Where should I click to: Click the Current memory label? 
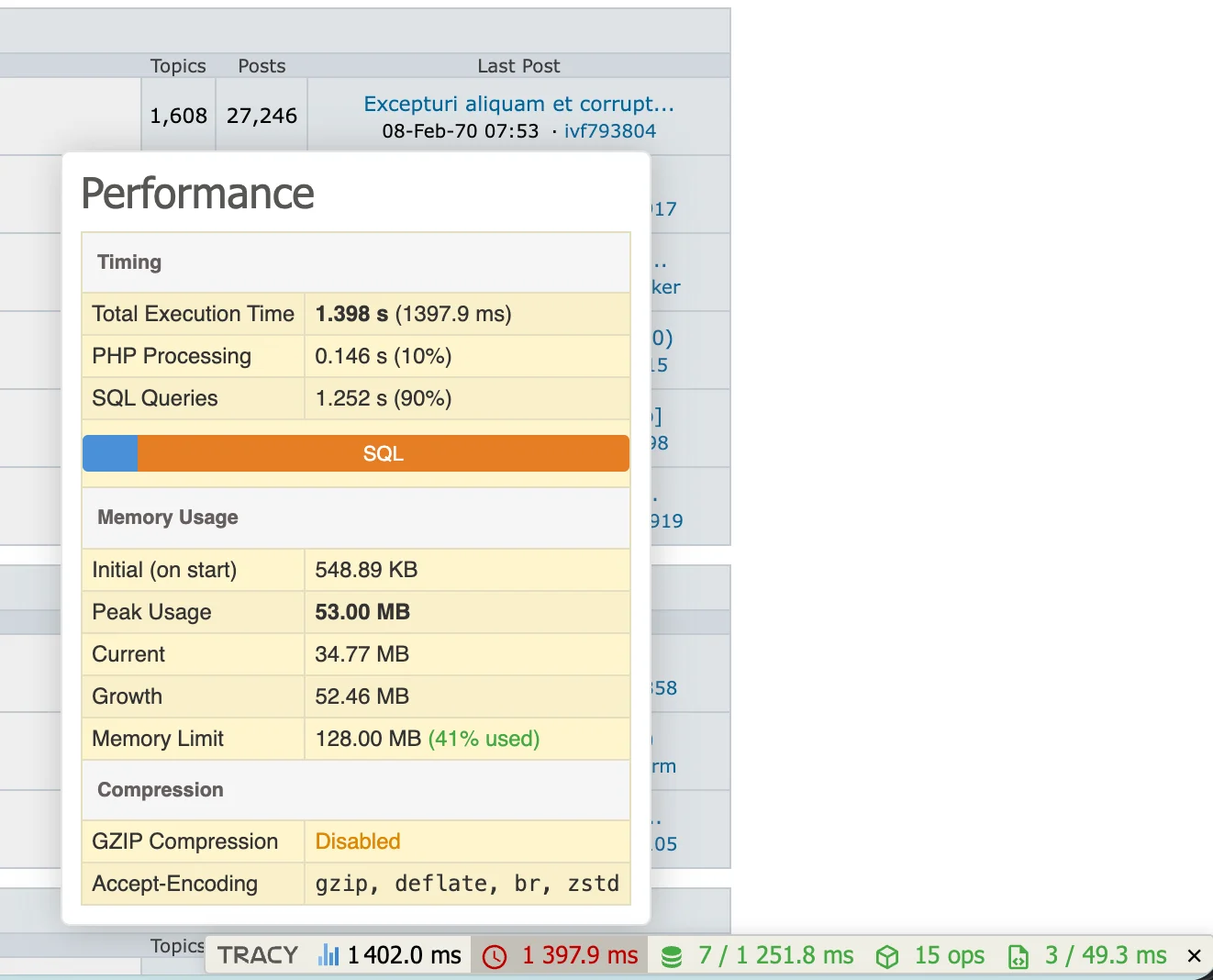click(x=128, y=654)
